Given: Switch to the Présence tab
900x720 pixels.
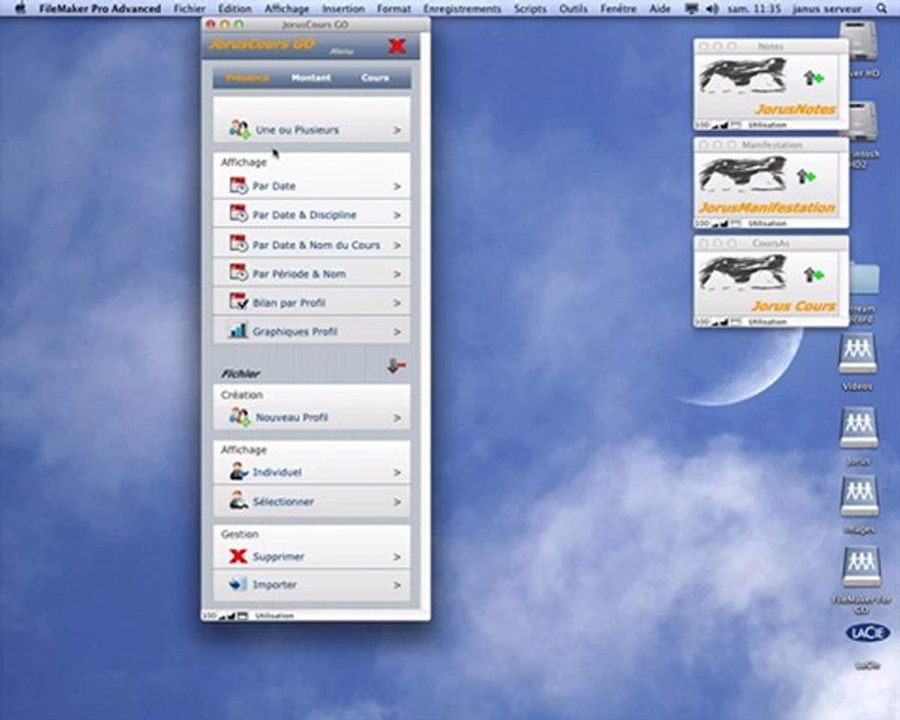Looking at the screenshot, I should click(x=247, y=78).
